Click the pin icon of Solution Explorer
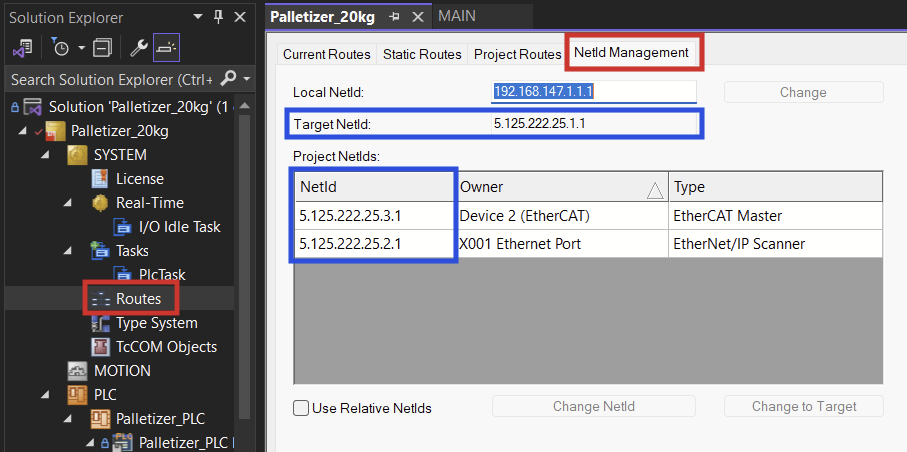Screen dimensions: 907x452 pos(219,17)
